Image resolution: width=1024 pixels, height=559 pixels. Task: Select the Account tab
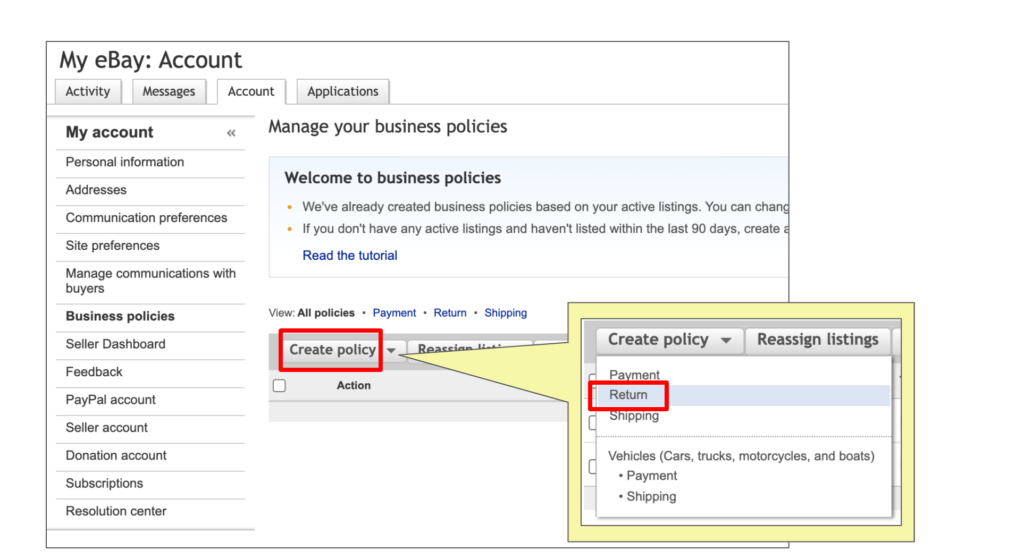[251, 91]
